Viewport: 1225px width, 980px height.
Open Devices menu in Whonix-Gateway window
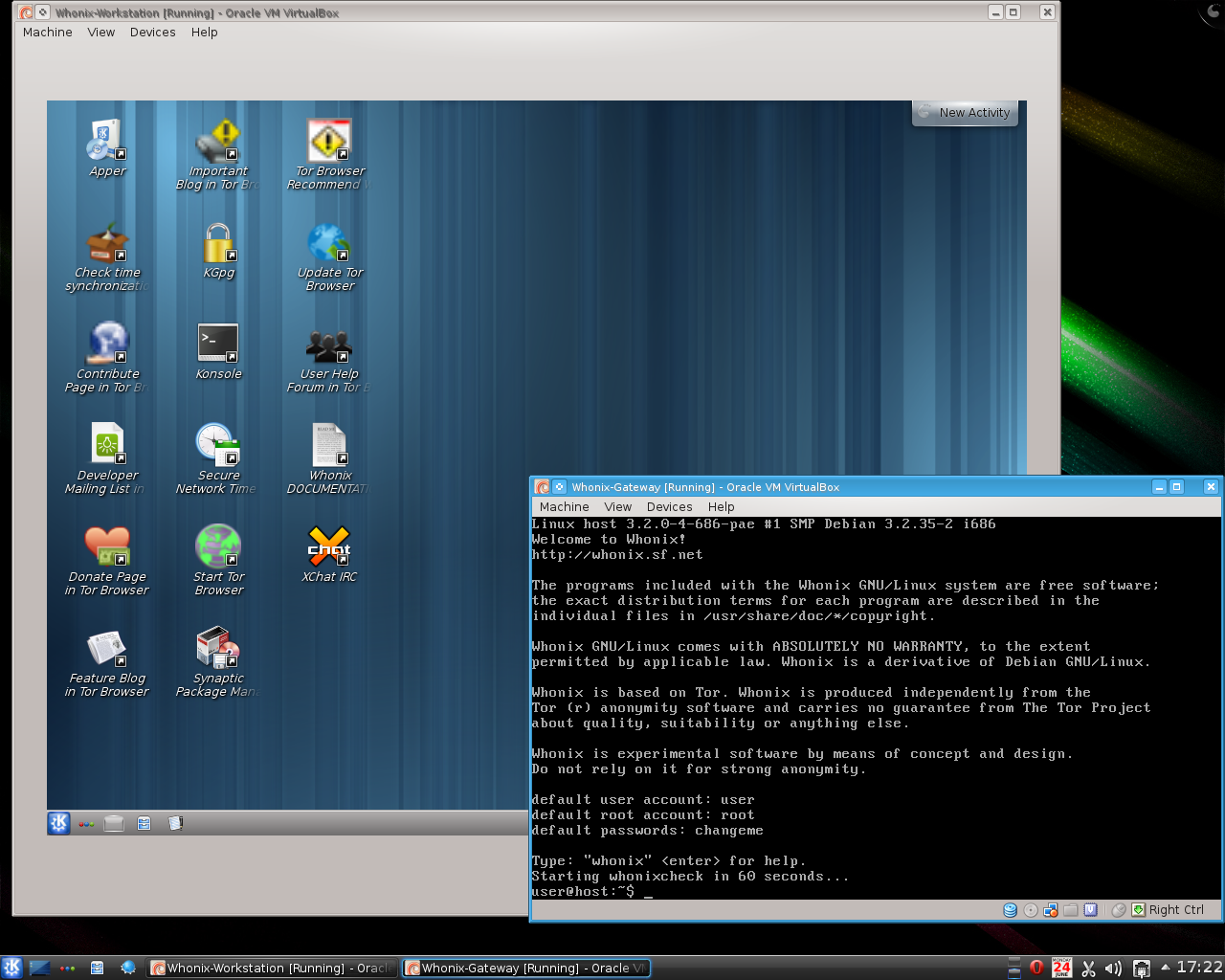click(670, 506)
